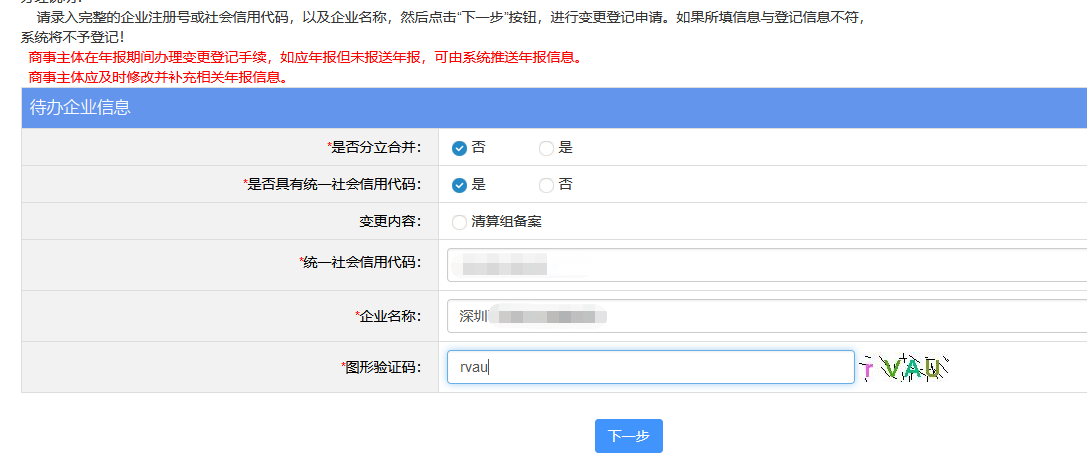Refresh the captcha image
Screen dimensions: 1087x465
pos(903,368)
